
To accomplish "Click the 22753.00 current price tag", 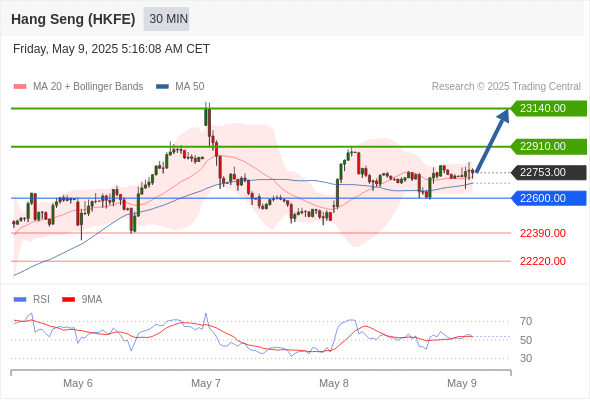I will (x=549, y=172).
